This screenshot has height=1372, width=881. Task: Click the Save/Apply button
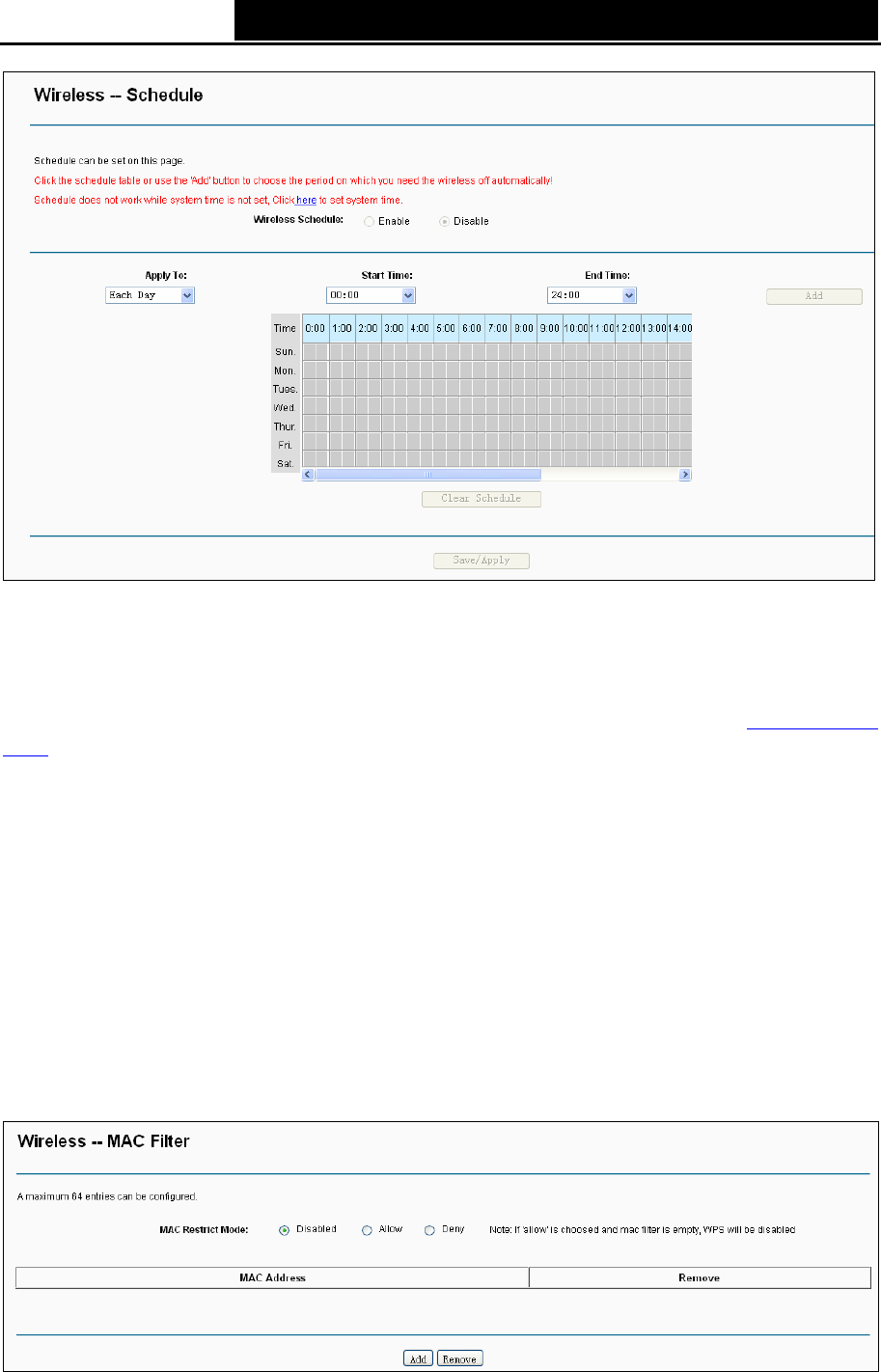click(x=482, y=561)
